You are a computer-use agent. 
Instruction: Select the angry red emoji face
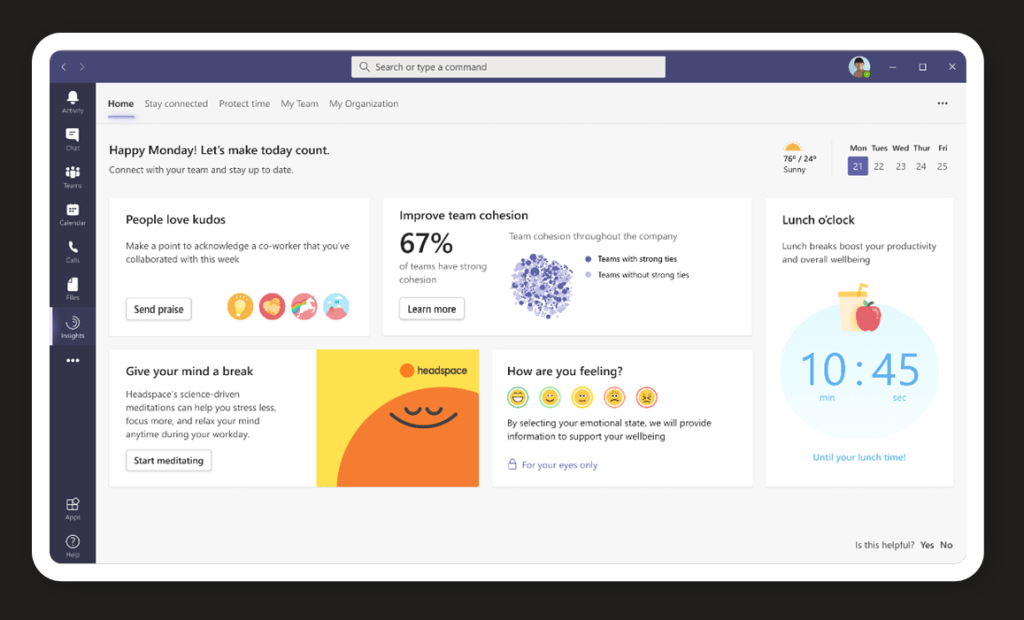(646, 397)
